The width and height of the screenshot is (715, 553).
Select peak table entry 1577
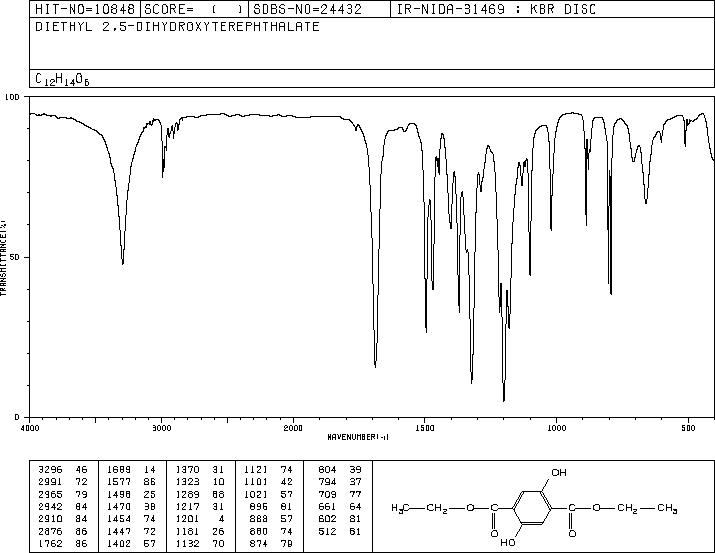coord(119,482)
